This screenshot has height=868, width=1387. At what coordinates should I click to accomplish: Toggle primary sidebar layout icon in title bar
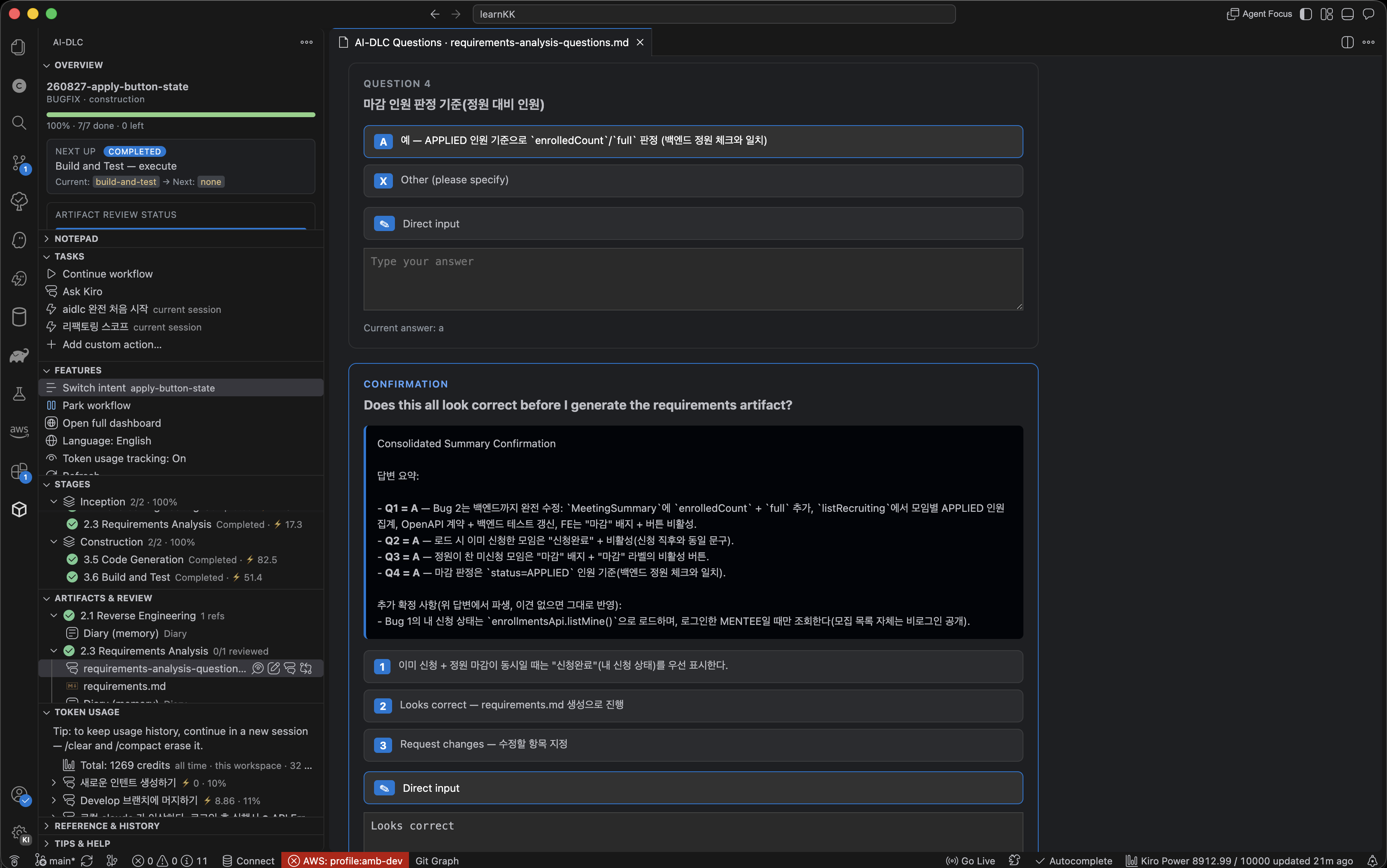(1306, 14)
